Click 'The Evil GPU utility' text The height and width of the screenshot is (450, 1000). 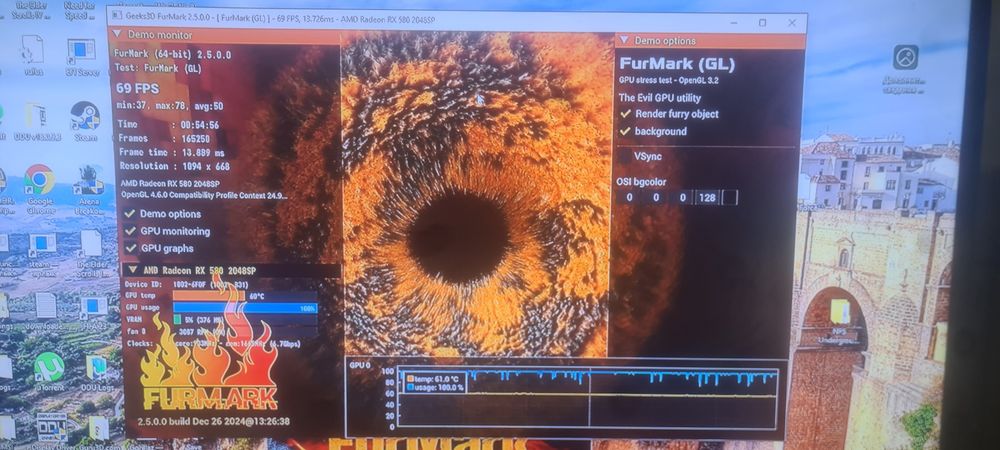(x=659, y=98)
